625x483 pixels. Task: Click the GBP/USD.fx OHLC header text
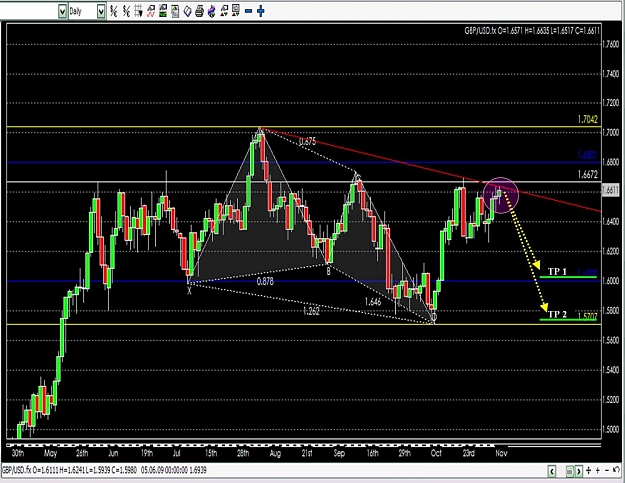pyautogui.click(x=532, y=31)
